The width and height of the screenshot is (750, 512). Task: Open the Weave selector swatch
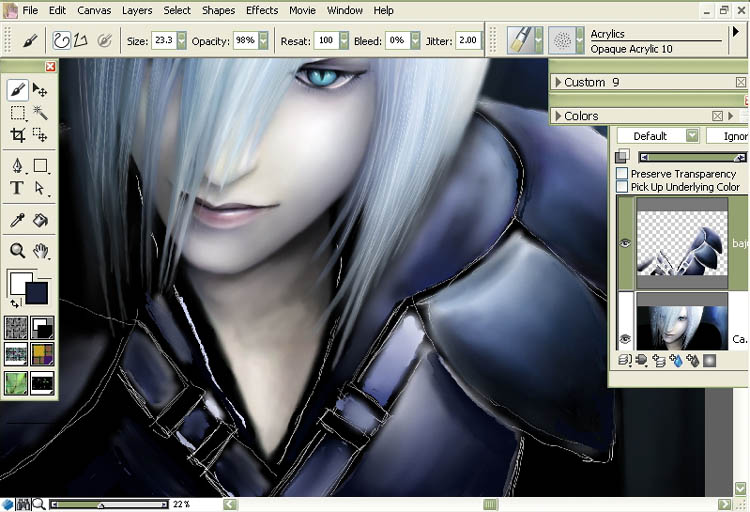click(x=42, y=355)
